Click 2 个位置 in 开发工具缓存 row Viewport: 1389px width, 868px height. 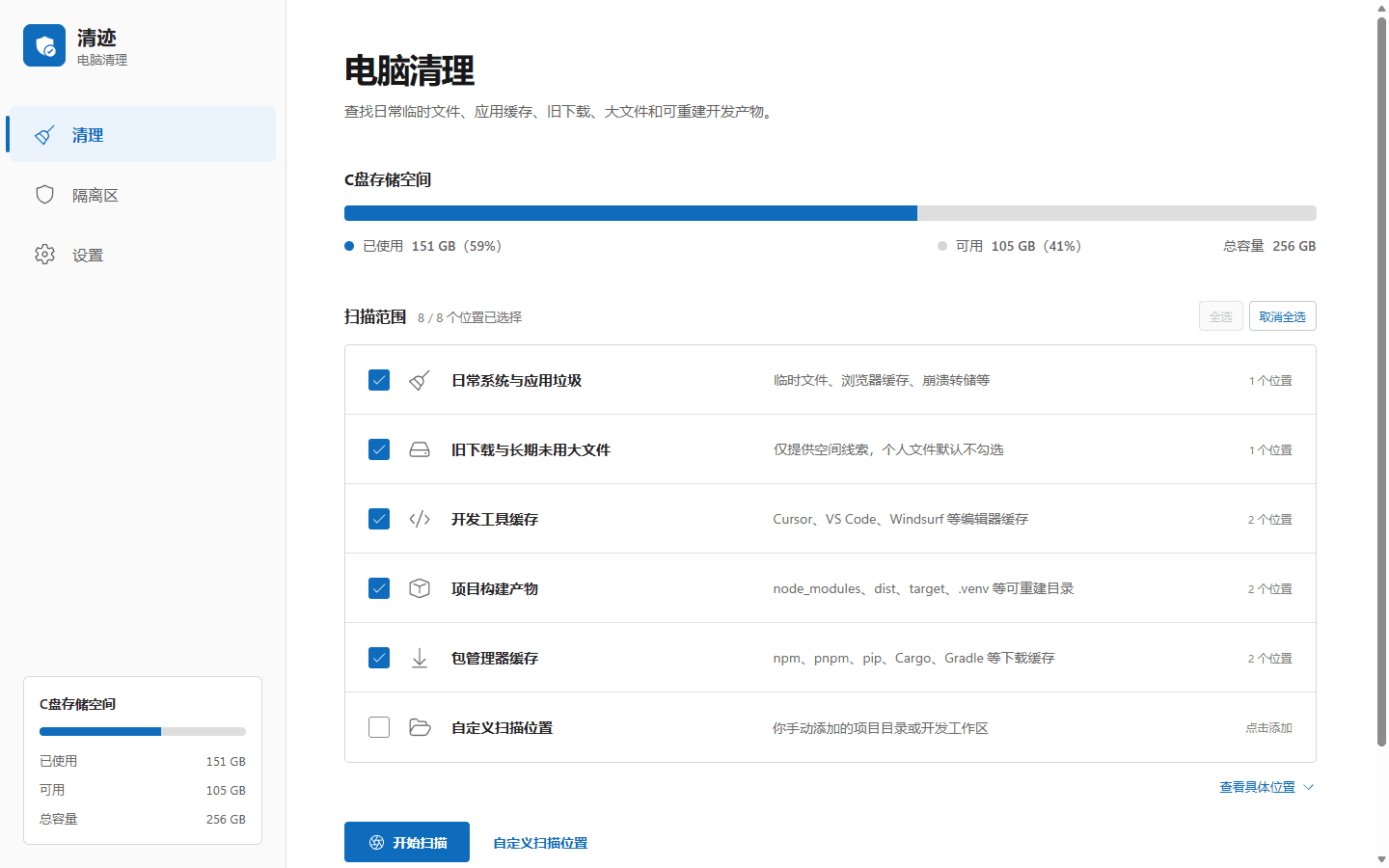pos(1269,520)
